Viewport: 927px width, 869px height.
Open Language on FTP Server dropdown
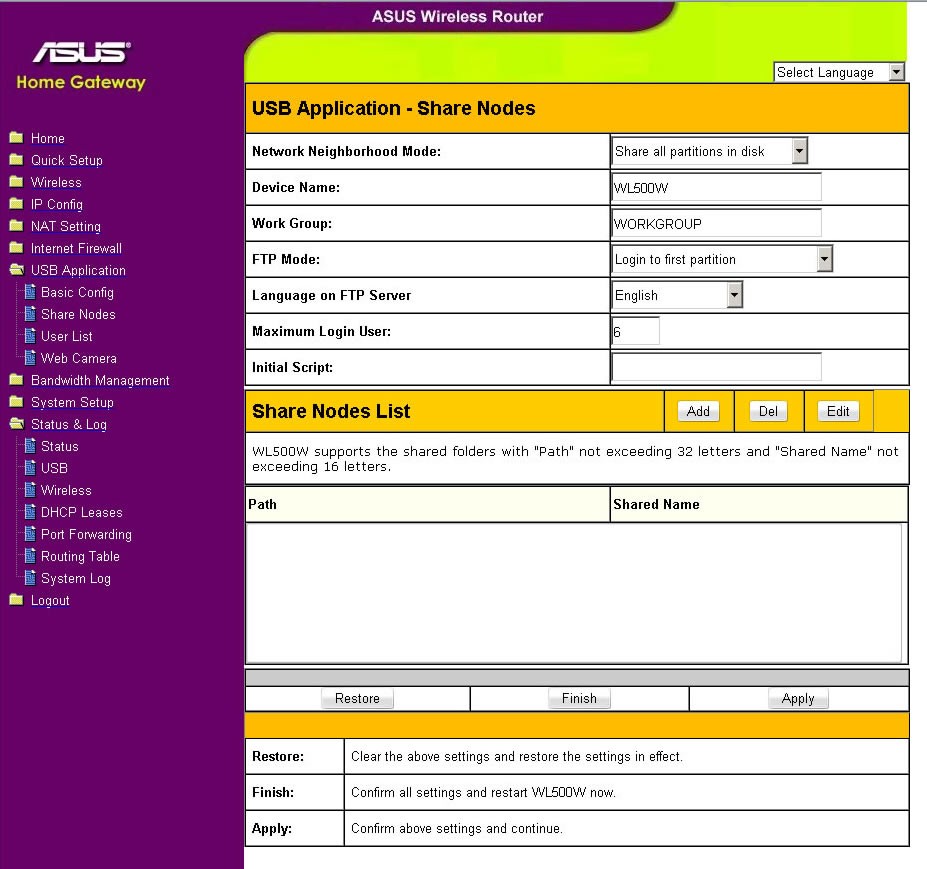click(x=677, y=295)
